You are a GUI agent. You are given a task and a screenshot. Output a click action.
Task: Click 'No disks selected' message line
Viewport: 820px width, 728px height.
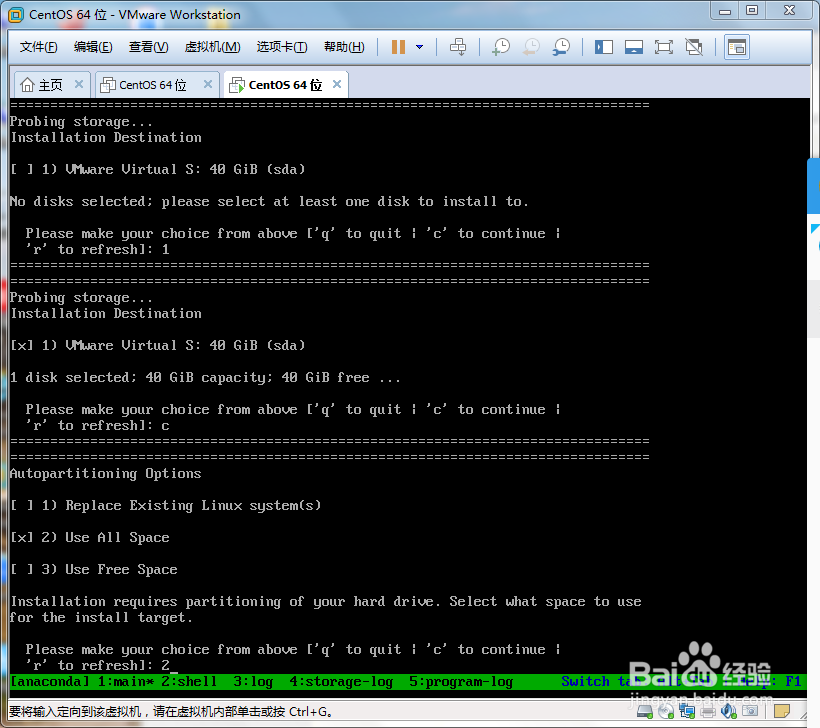coord(269,201)
